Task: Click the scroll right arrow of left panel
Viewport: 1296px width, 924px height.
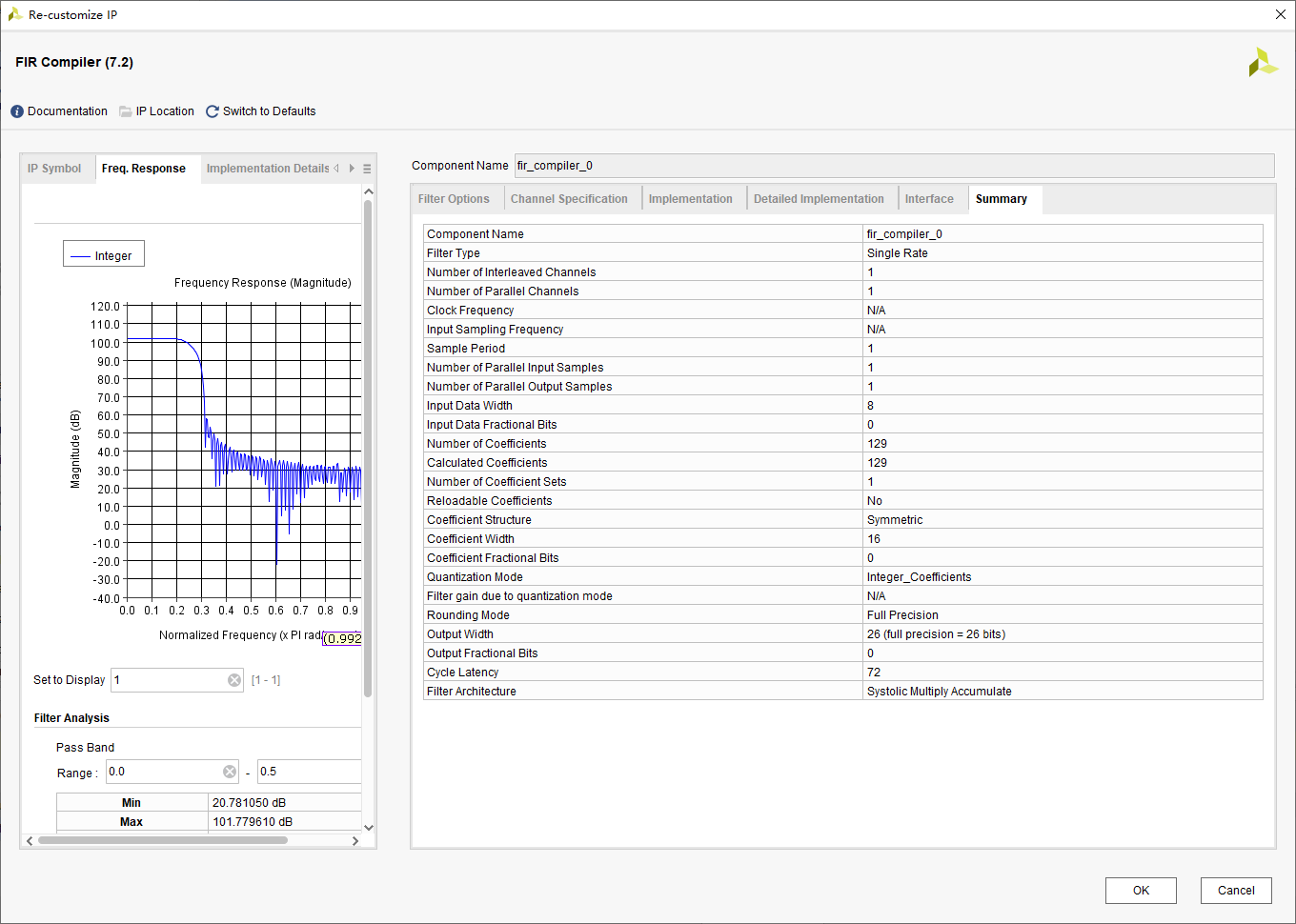Action: (355, 840)
